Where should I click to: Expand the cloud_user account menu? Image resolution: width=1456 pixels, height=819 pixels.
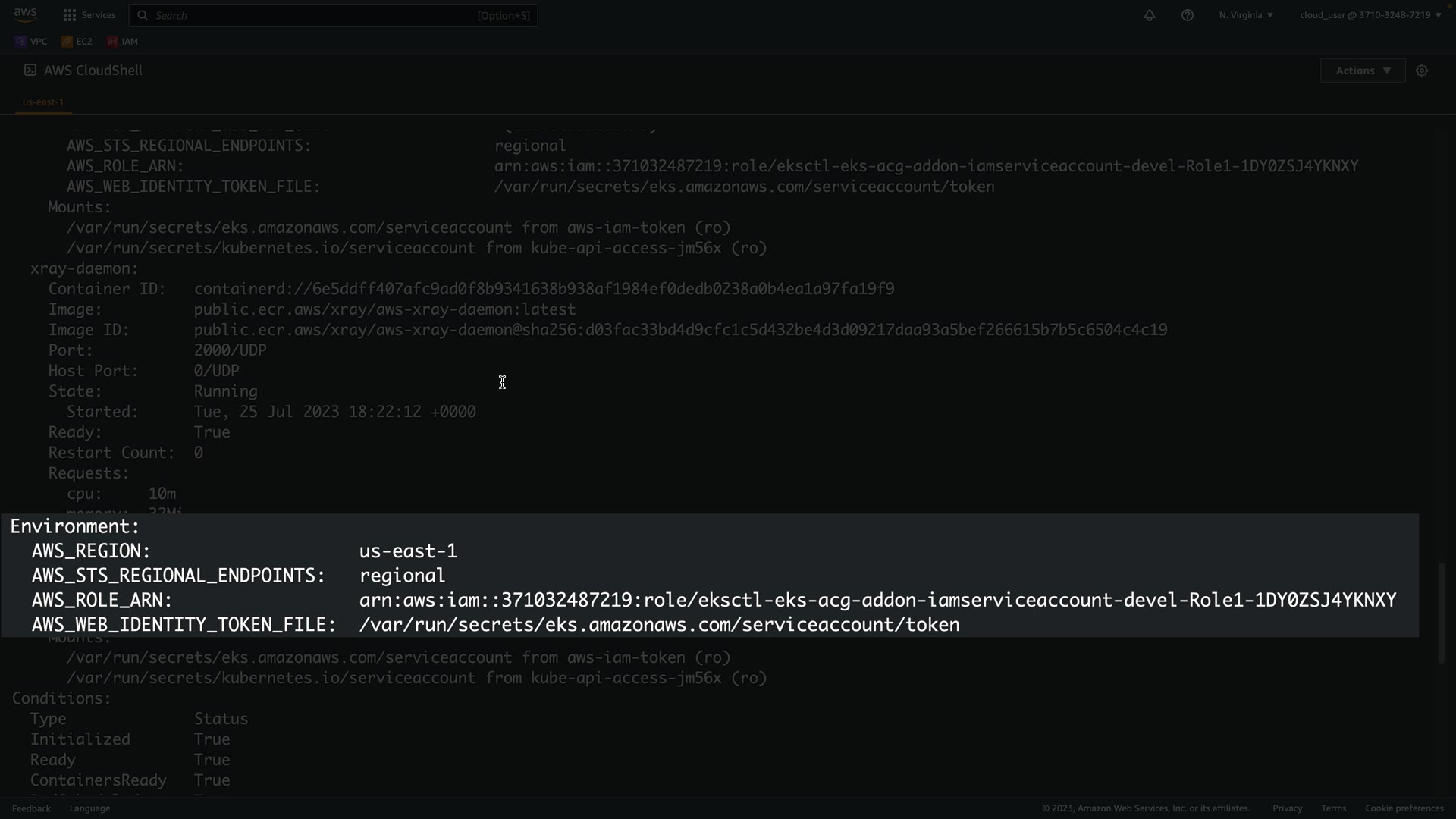tap(1370, 15)
